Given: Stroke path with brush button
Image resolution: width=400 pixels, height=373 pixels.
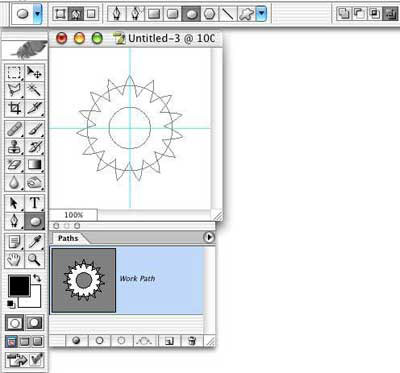Looking at the screenshot, I should click(99, 341).
